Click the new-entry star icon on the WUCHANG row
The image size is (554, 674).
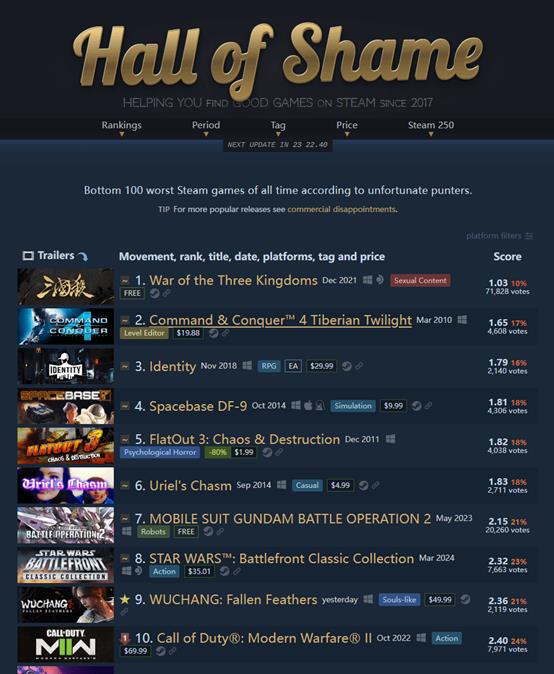(x=125, y=599)
